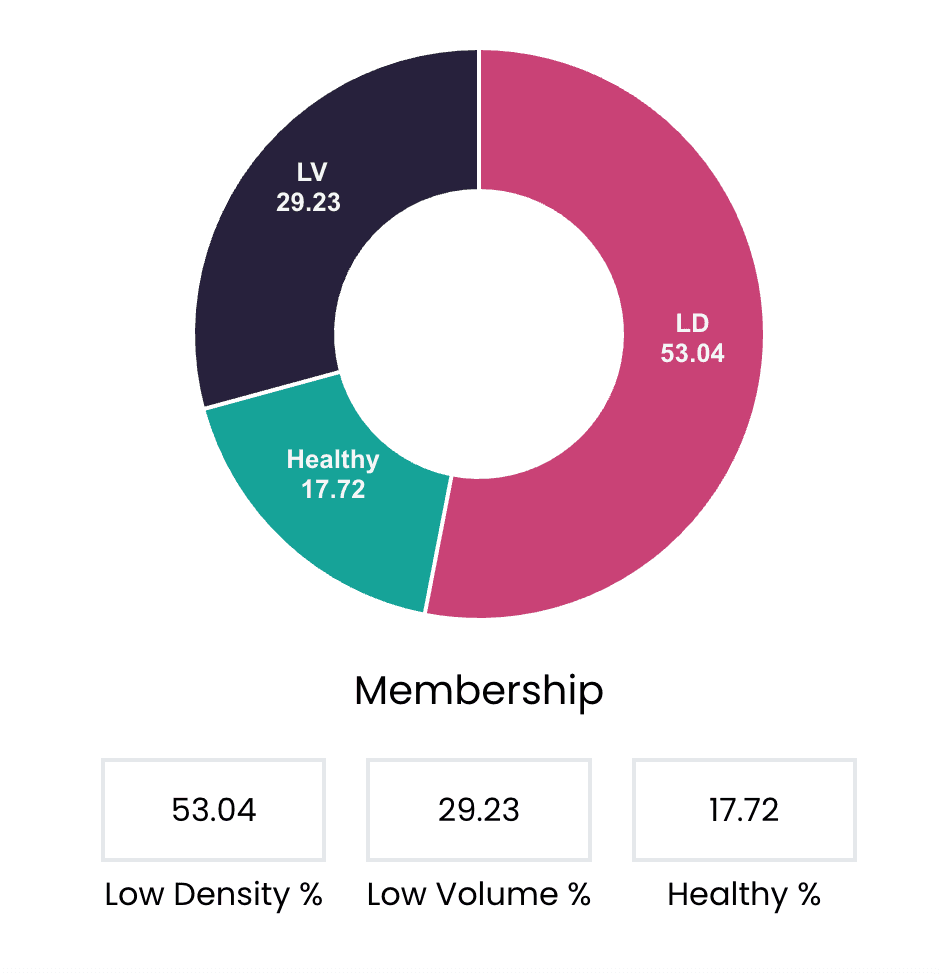Click the LD text label in chart

(692, 324)
